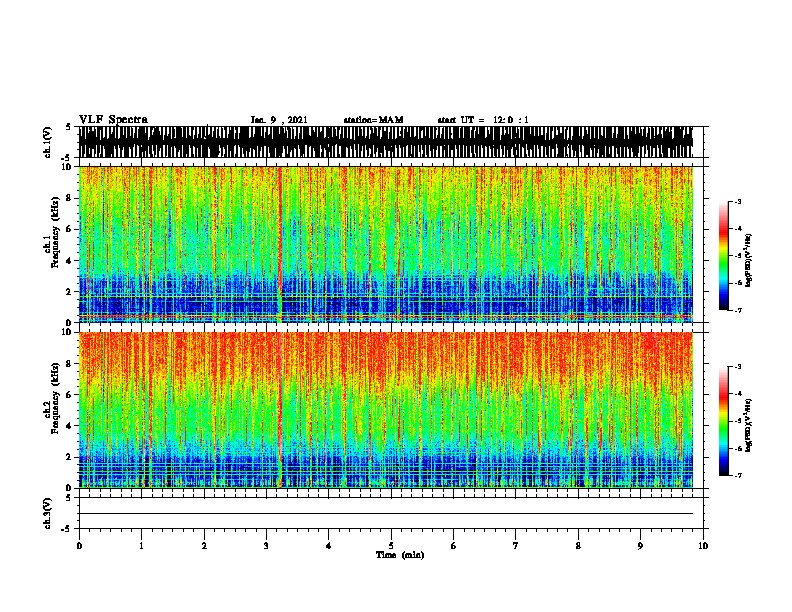The width and height of the screenshot is (792, 612).
Task: Click the "ch.3(V)" axis label
Action: click(x=47, y=513)
